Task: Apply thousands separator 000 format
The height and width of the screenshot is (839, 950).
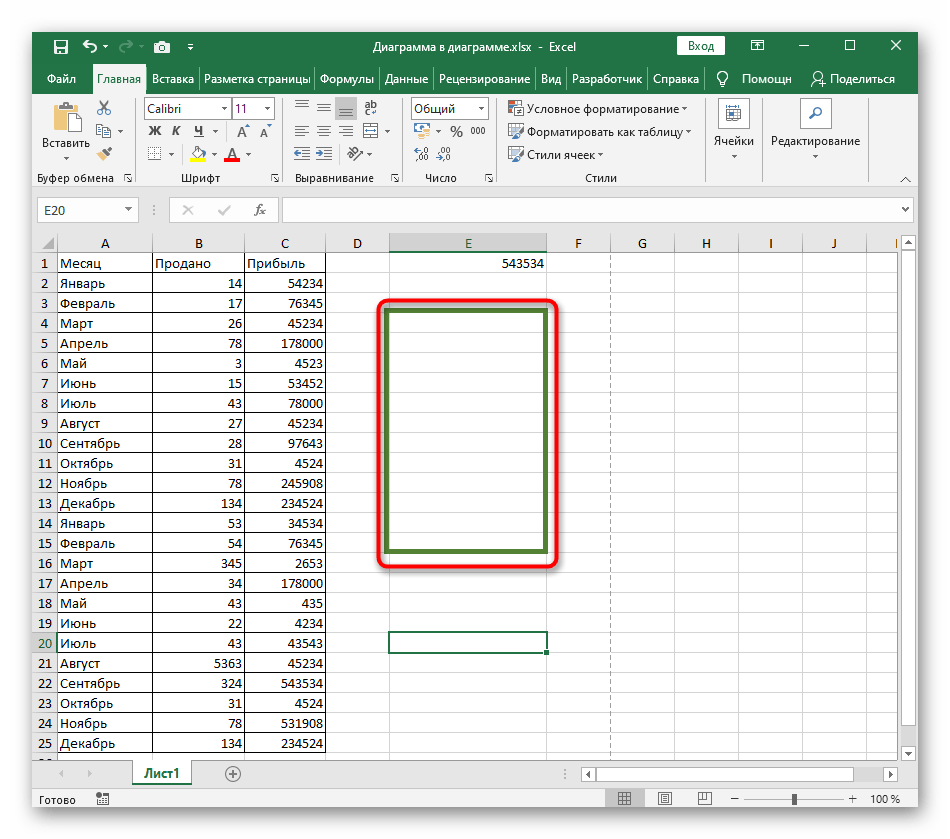Action: [x=478, y=131]
